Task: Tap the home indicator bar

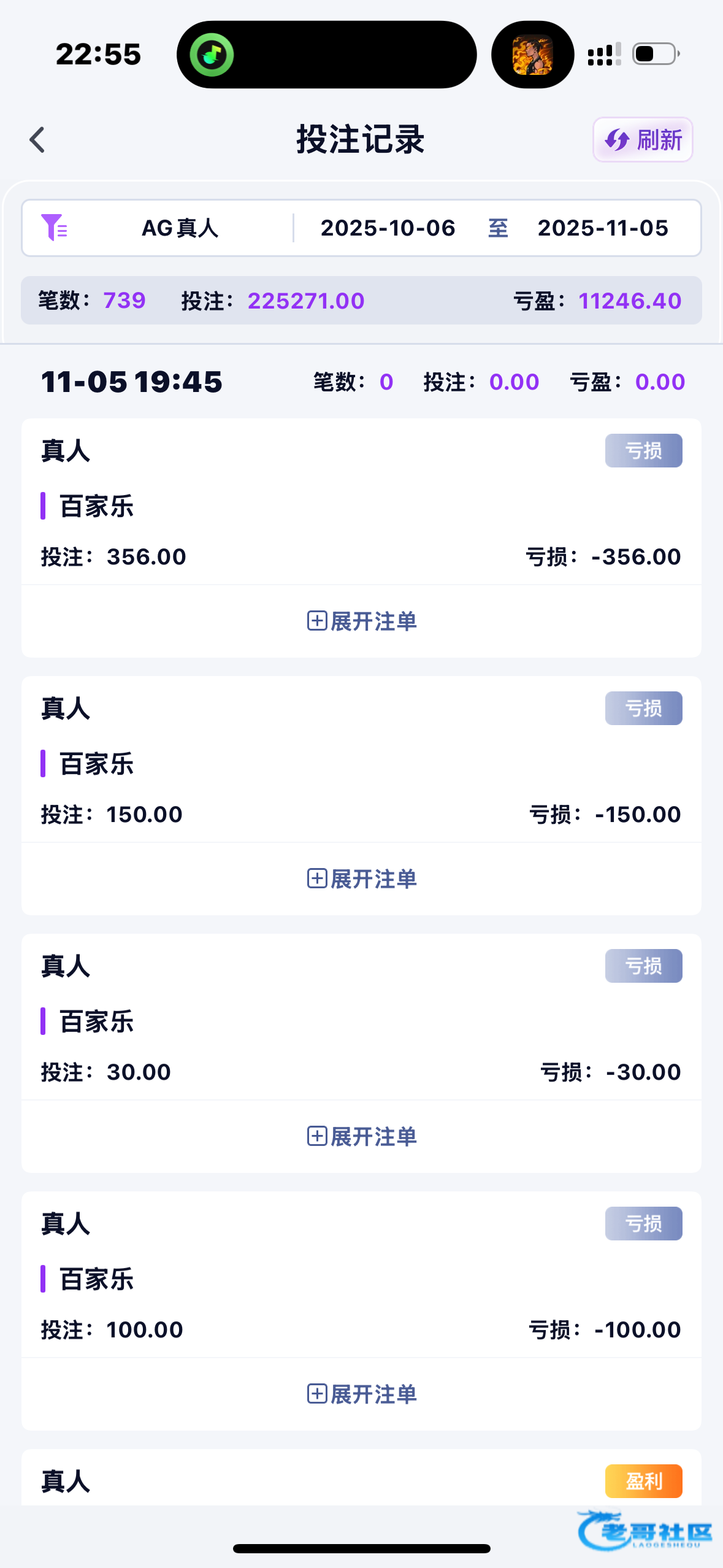Action: pyautogui.click(x=362, y=1549)
